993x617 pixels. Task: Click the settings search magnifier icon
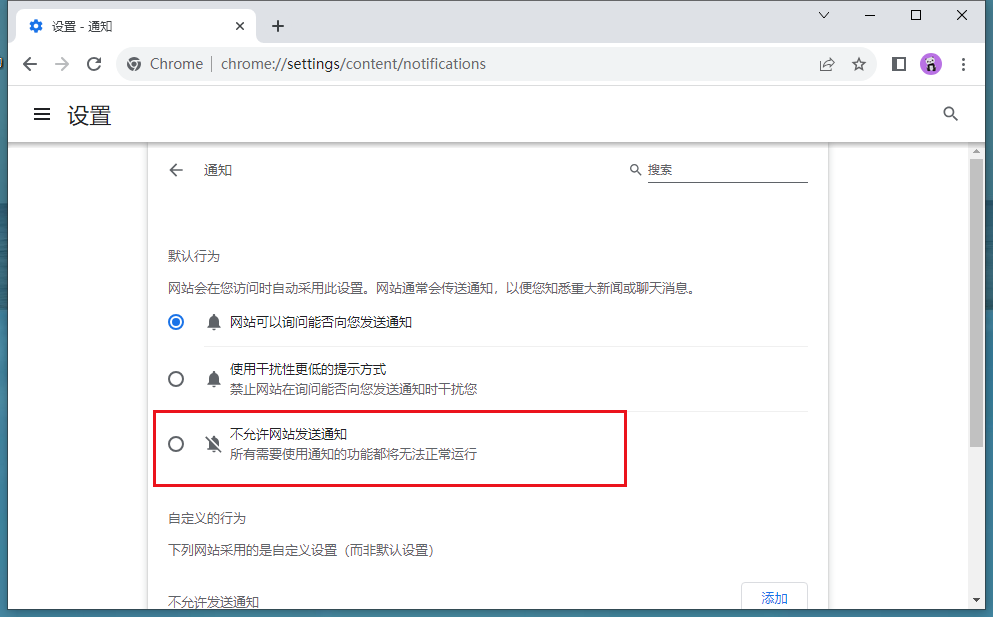click(950, 114)
